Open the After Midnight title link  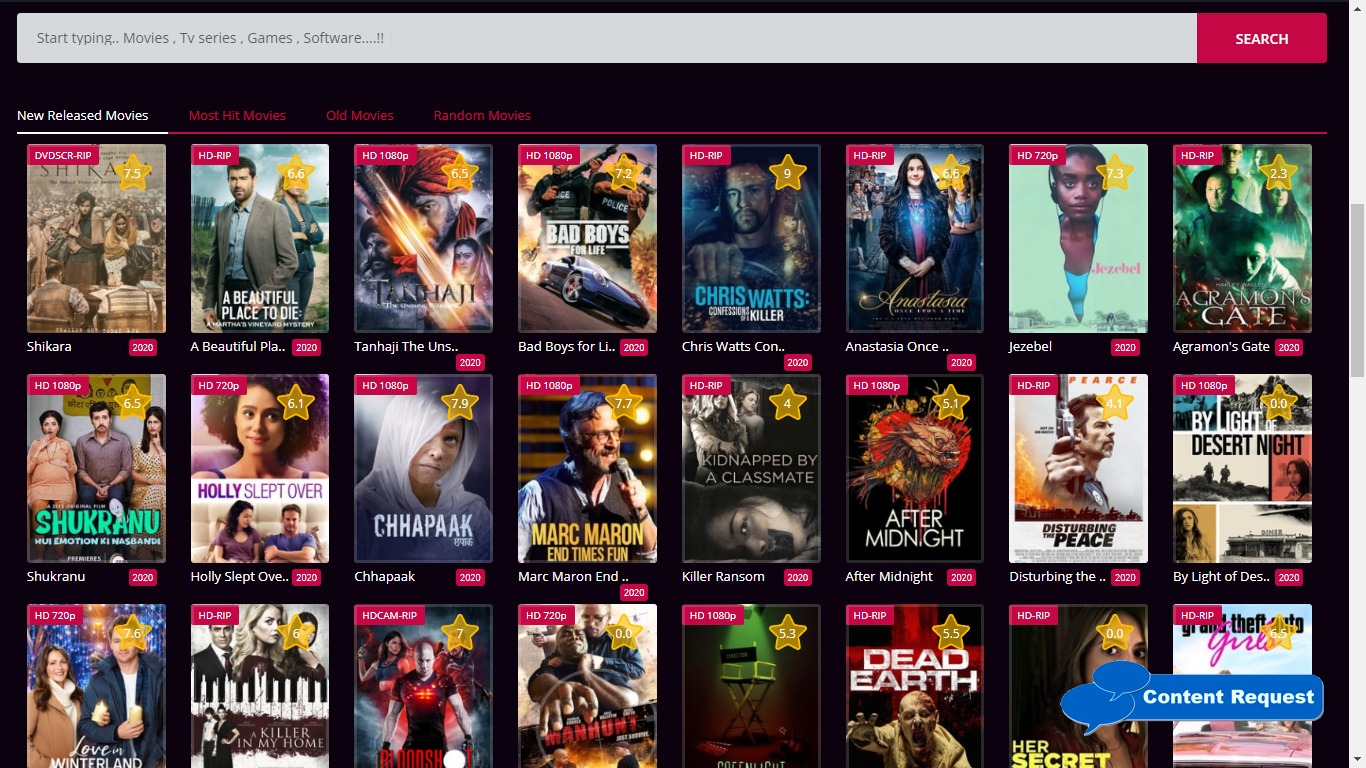888,577
